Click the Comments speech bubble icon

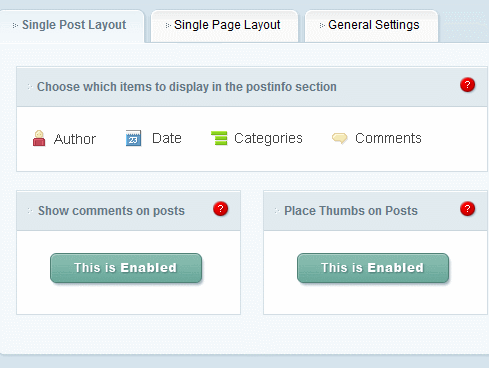[x=340, y=138]
